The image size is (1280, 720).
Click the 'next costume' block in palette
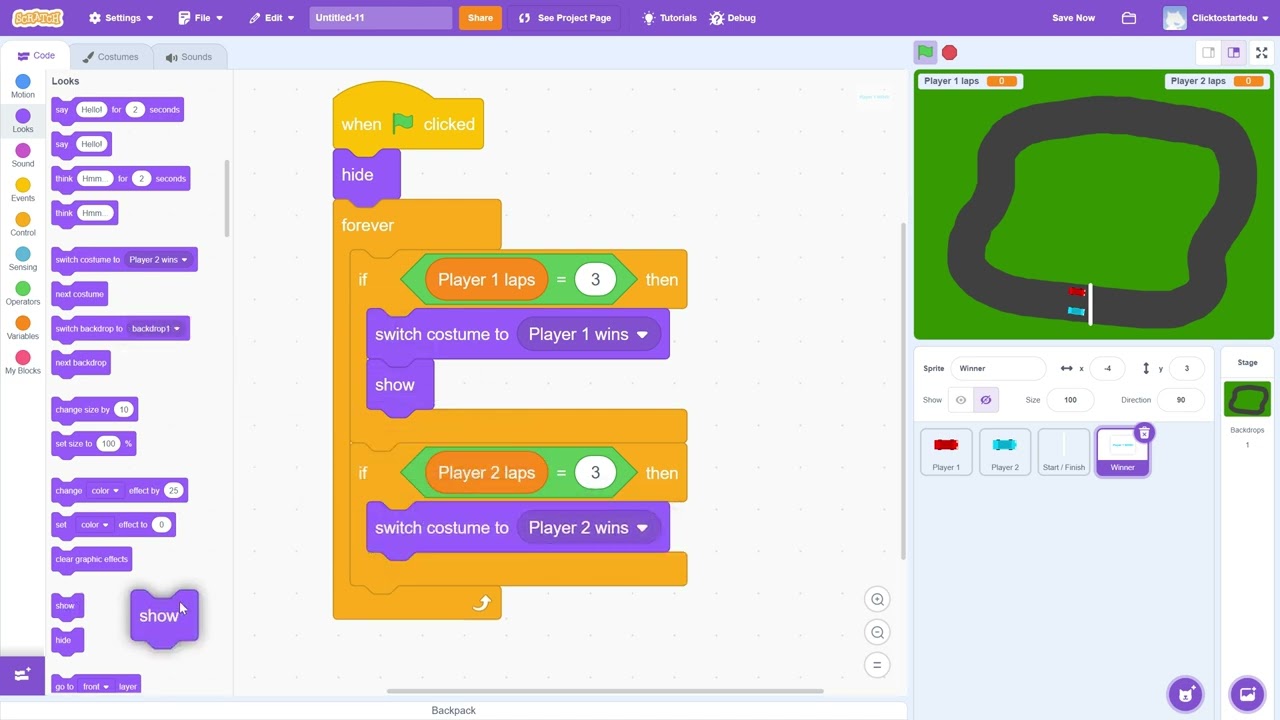coord(79,295)
